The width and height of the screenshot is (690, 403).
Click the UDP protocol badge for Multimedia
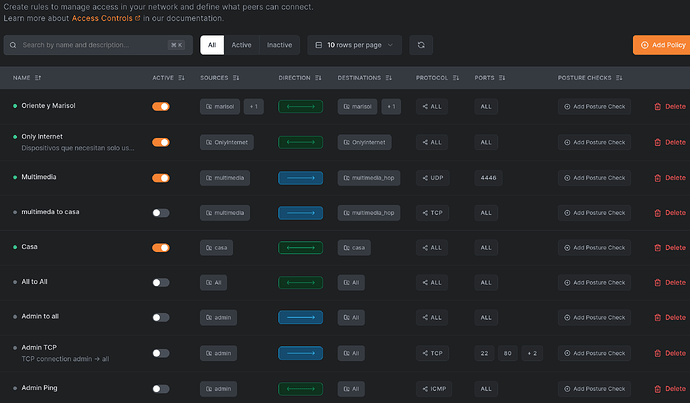(432, 178)
